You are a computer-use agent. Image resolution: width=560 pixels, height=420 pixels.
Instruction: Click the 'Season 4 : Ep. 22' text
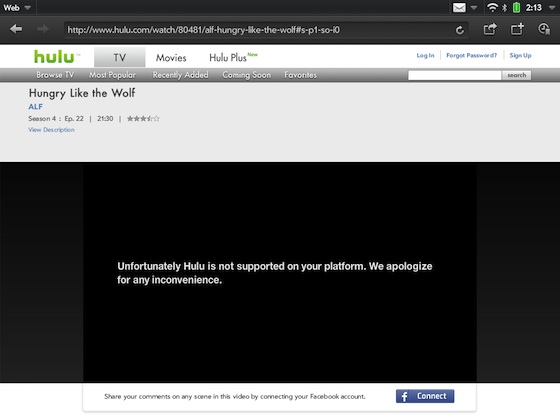[x=56, y=119]
